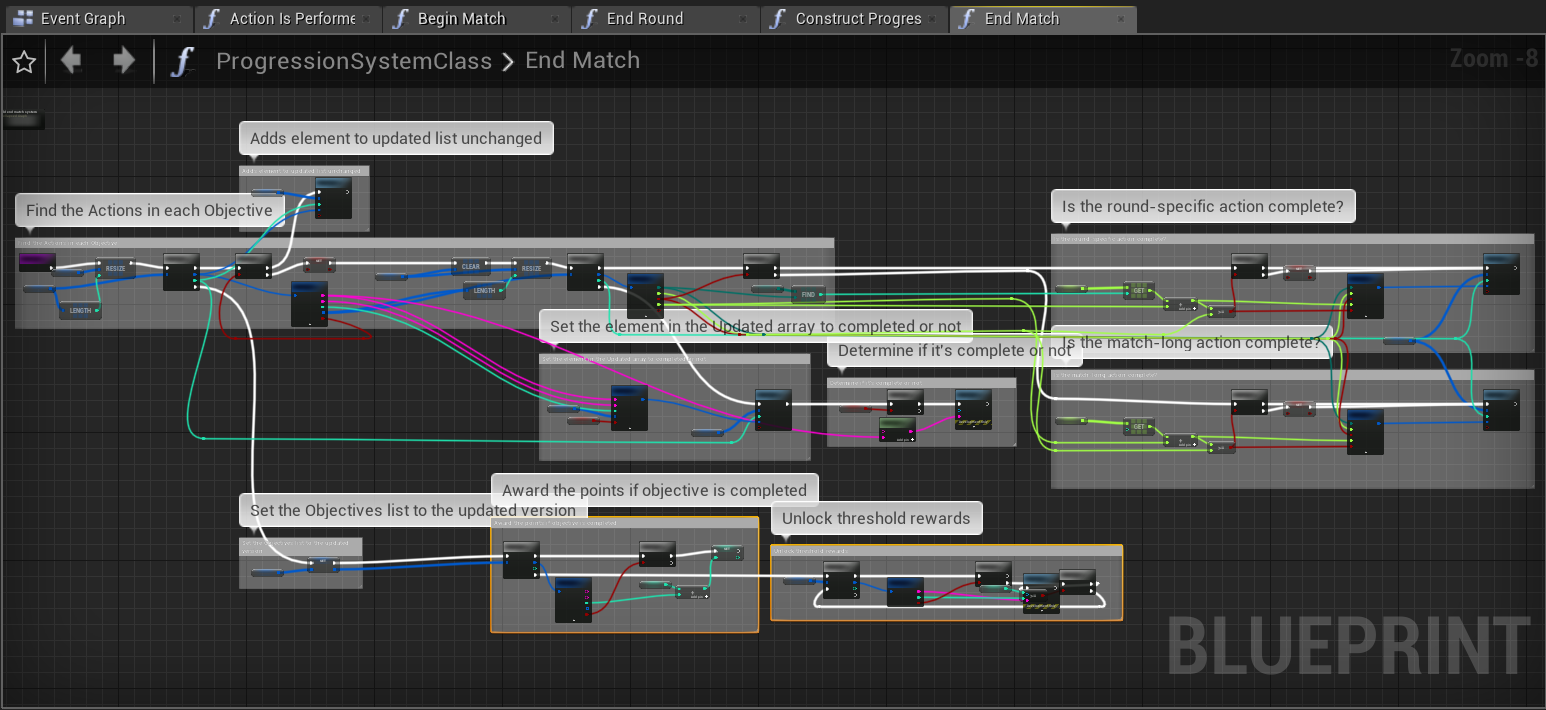Select GET node in match-long action comment box
Viewport: 1546px width, 710px height.
tap(1138, 426)
